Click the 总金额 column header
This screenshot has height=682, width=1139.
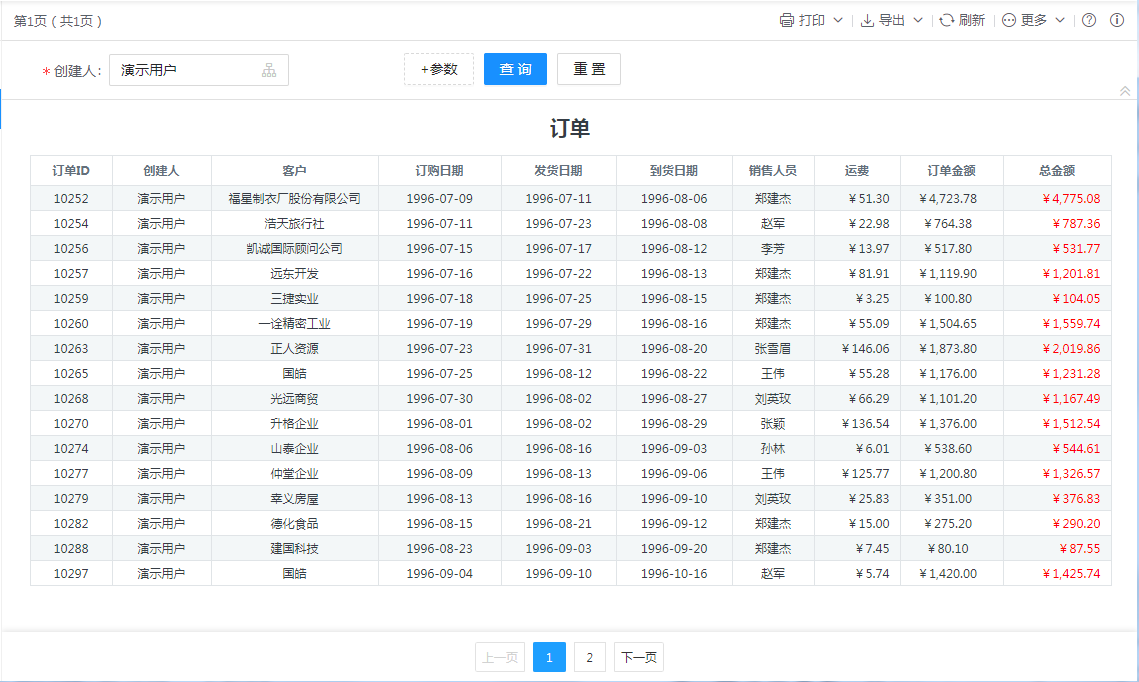(x=1057, y=171)
